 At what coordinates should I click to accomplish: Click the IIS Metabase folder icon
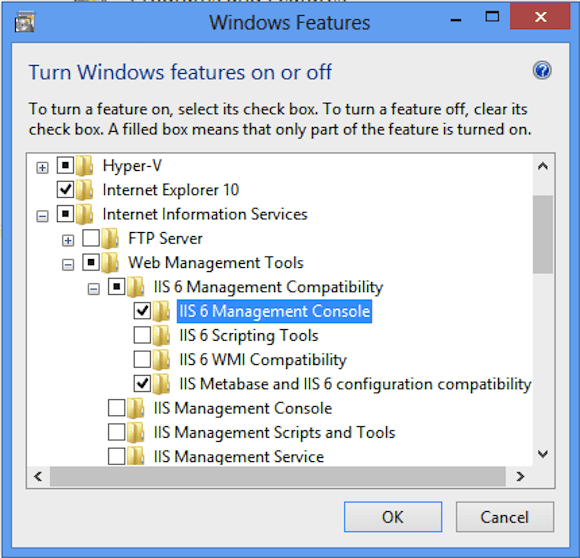pyautogui.click(x=161, y=384)
